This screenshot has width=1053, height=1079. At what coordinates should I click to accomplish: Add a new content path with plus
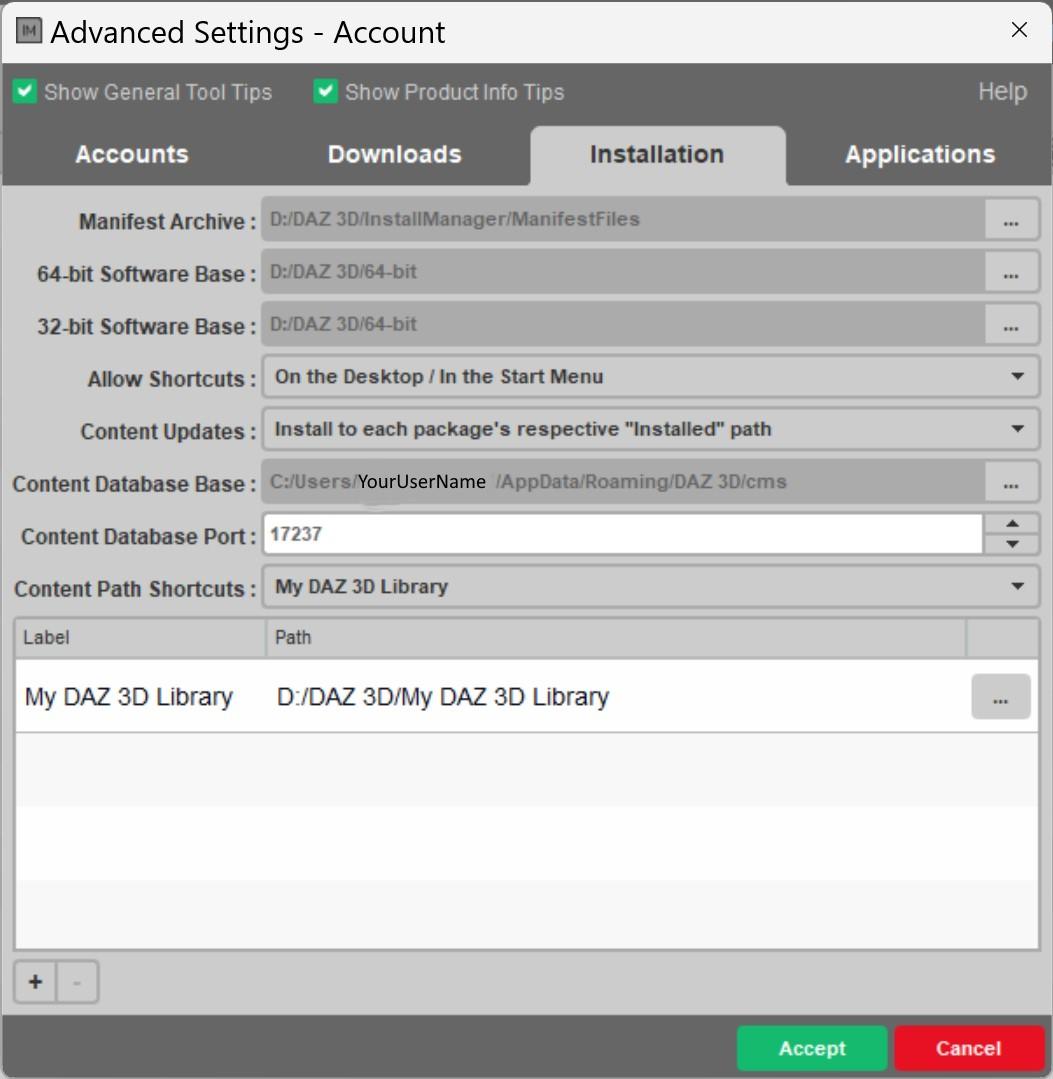pos(36,982)
